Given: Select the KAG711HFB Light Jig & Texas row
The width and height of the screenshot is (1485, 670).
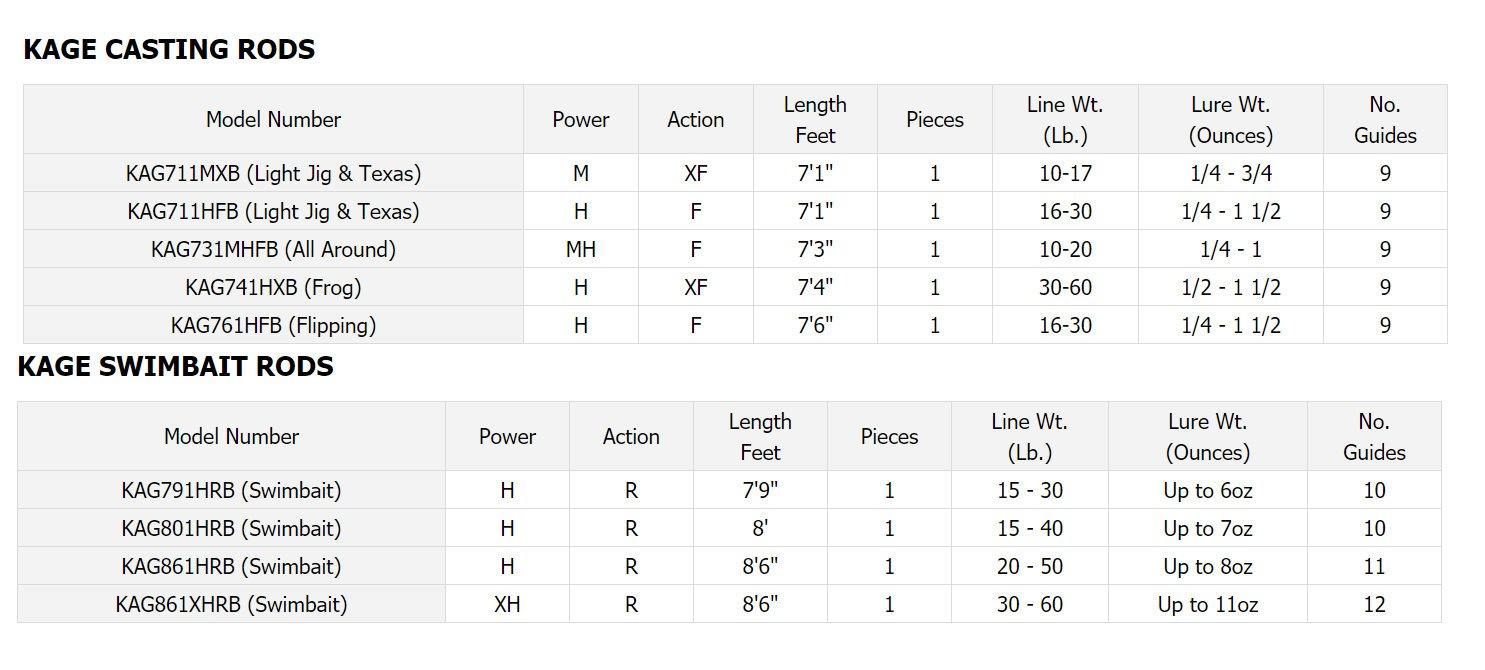Looking at the screenshot, I should pos(273,211).
